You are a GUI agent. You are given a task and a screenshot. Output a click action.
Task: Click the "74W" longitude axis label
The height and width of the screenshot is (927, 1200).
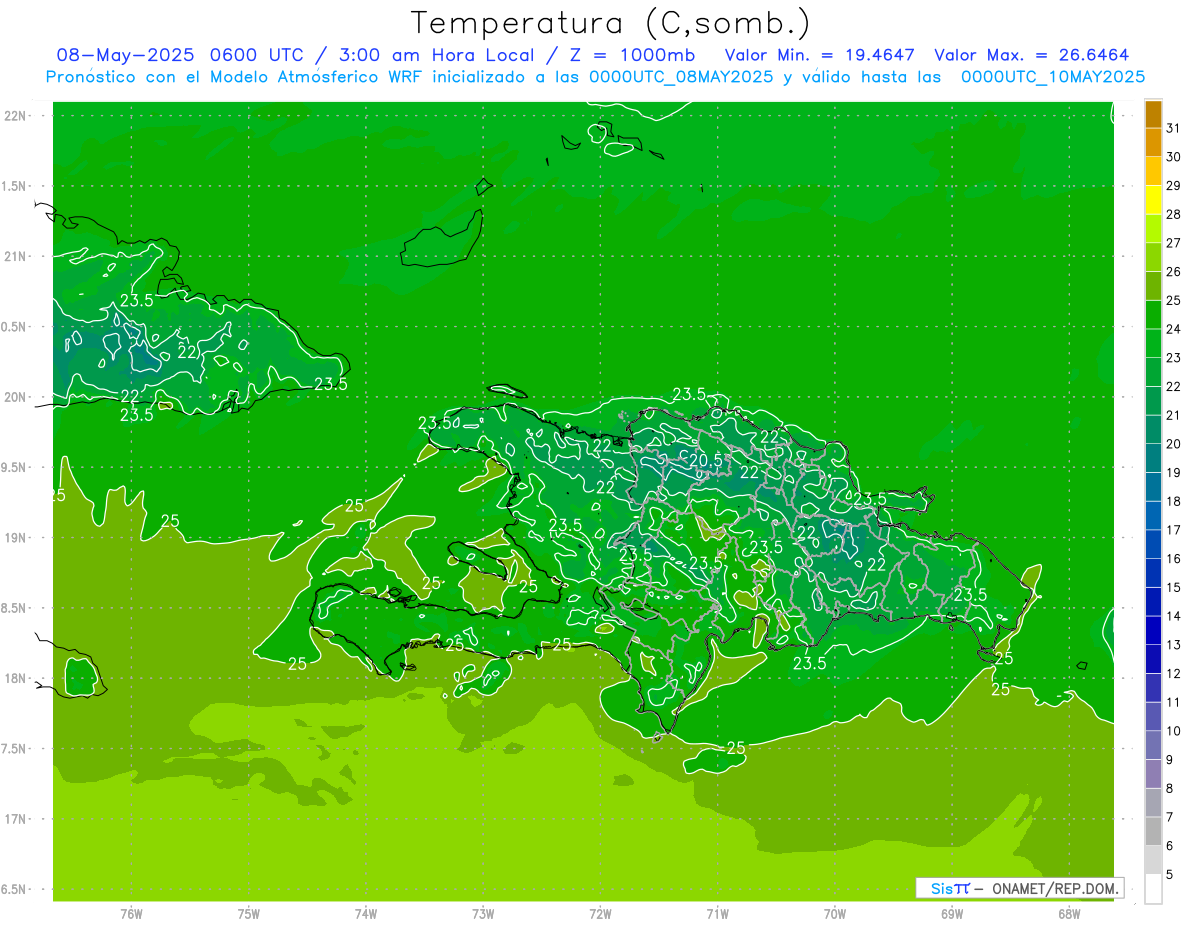(x=366, y=913)
